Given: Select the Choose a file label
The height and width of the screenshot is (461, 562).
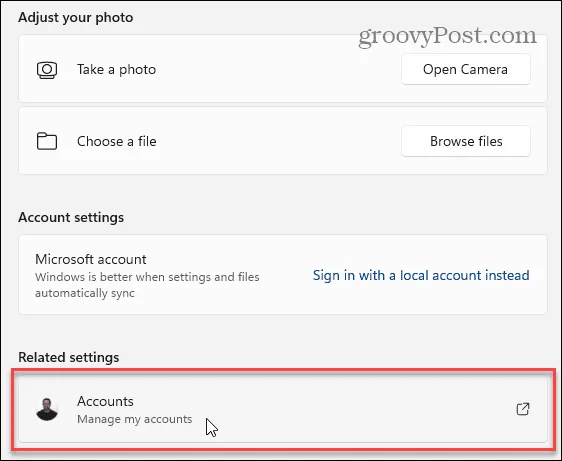Looking at the screenshot, I should click(x=116, y=141).
